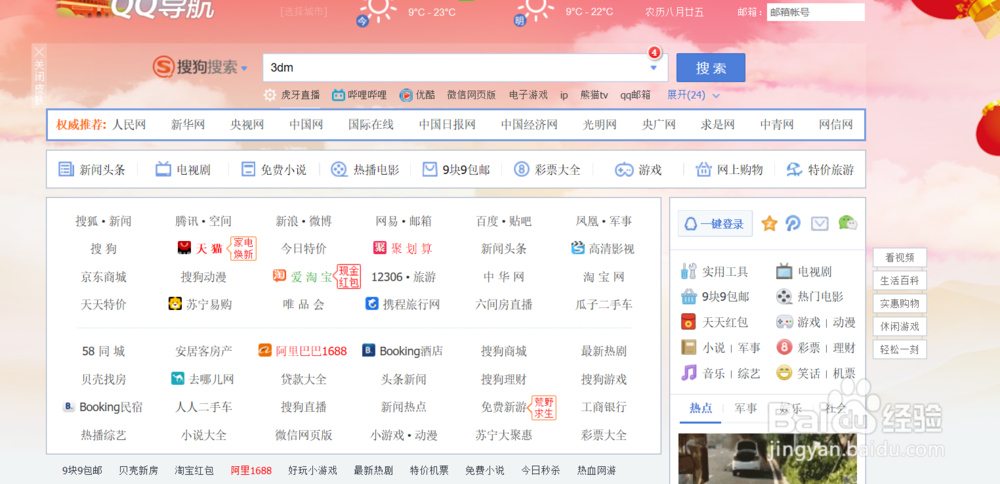
Task: Open 网信网 link
Action: 835,124
